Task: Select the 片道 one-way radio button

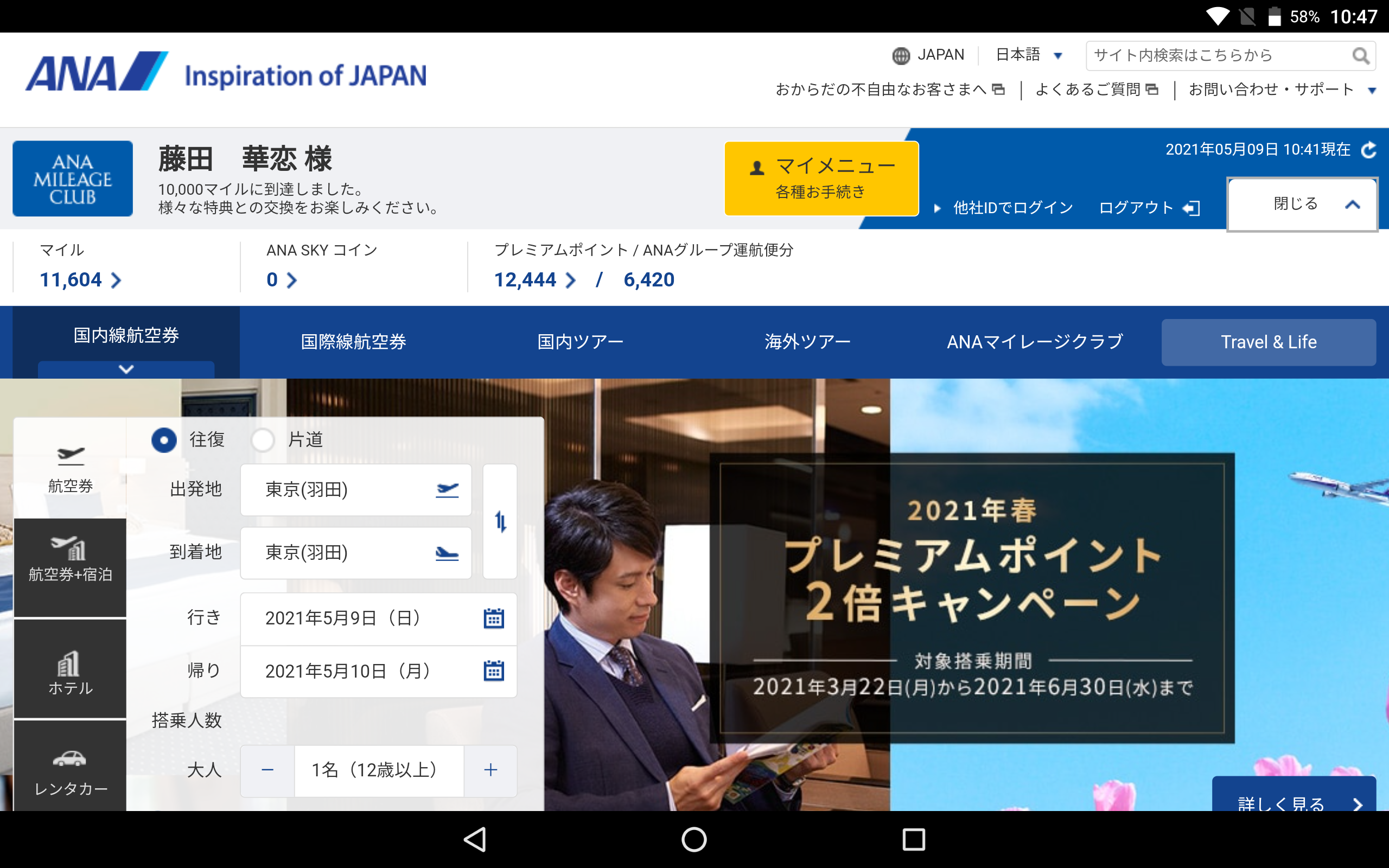Action: click(x=263, y=441)
